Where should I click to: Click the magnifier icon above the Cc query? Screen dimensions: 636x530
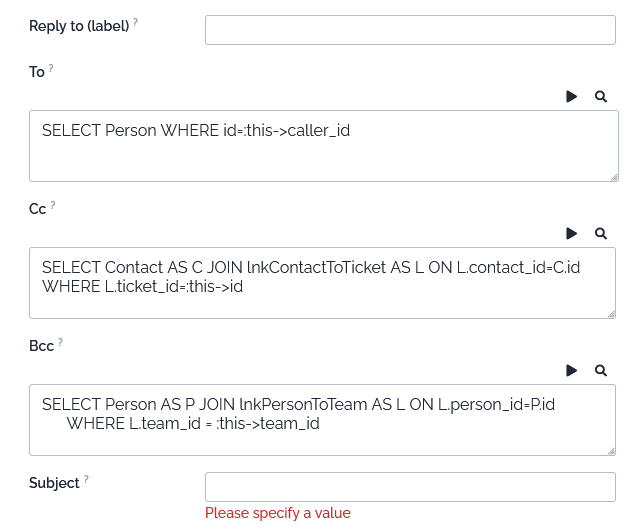pos(601,234)
